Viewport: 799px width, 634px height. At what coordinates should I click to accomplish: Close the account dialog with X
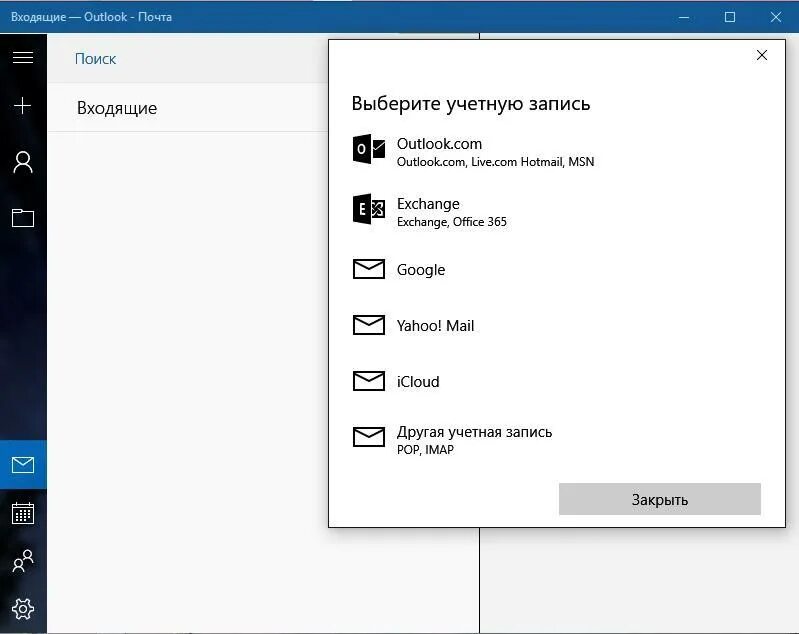click(x=762, y=55)
